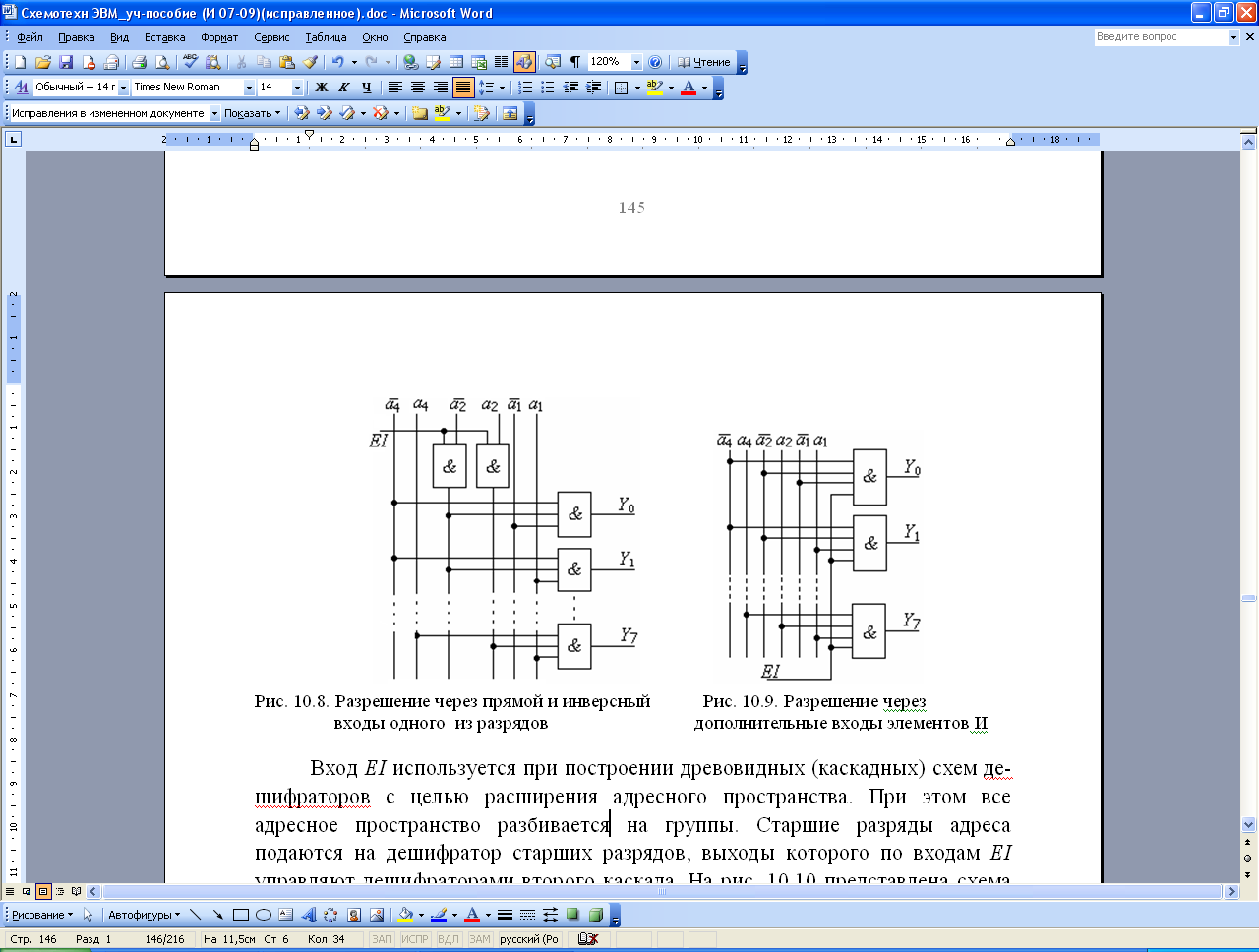Screen dimensions: 1259x952
Task: Open the 'Показать' dropdown menu
Action: (252, 113)
